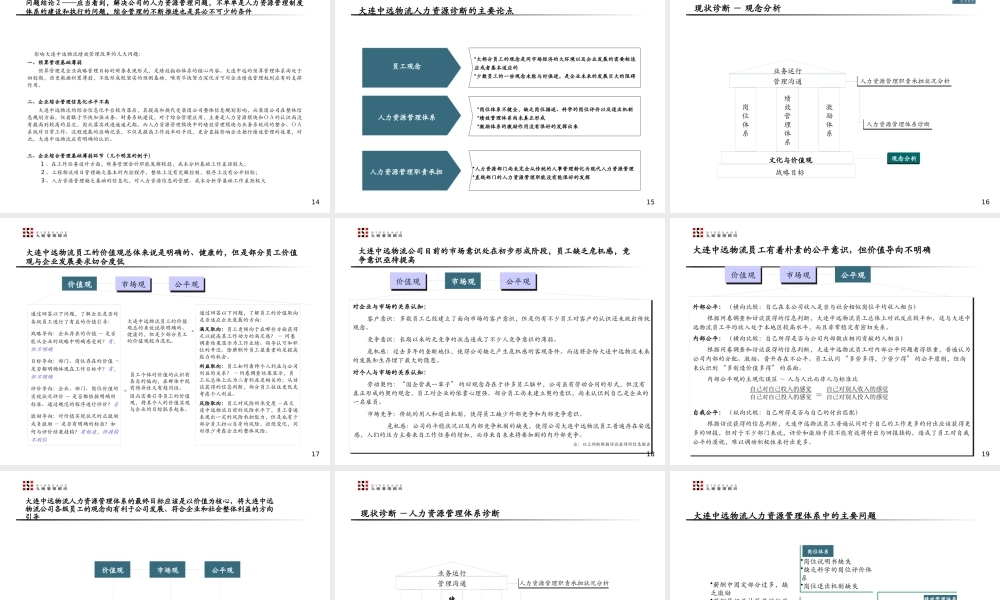Click the 岗位体系 pillar on slide 16
This screenshot has width=1000, height=600.
(746, 120)
